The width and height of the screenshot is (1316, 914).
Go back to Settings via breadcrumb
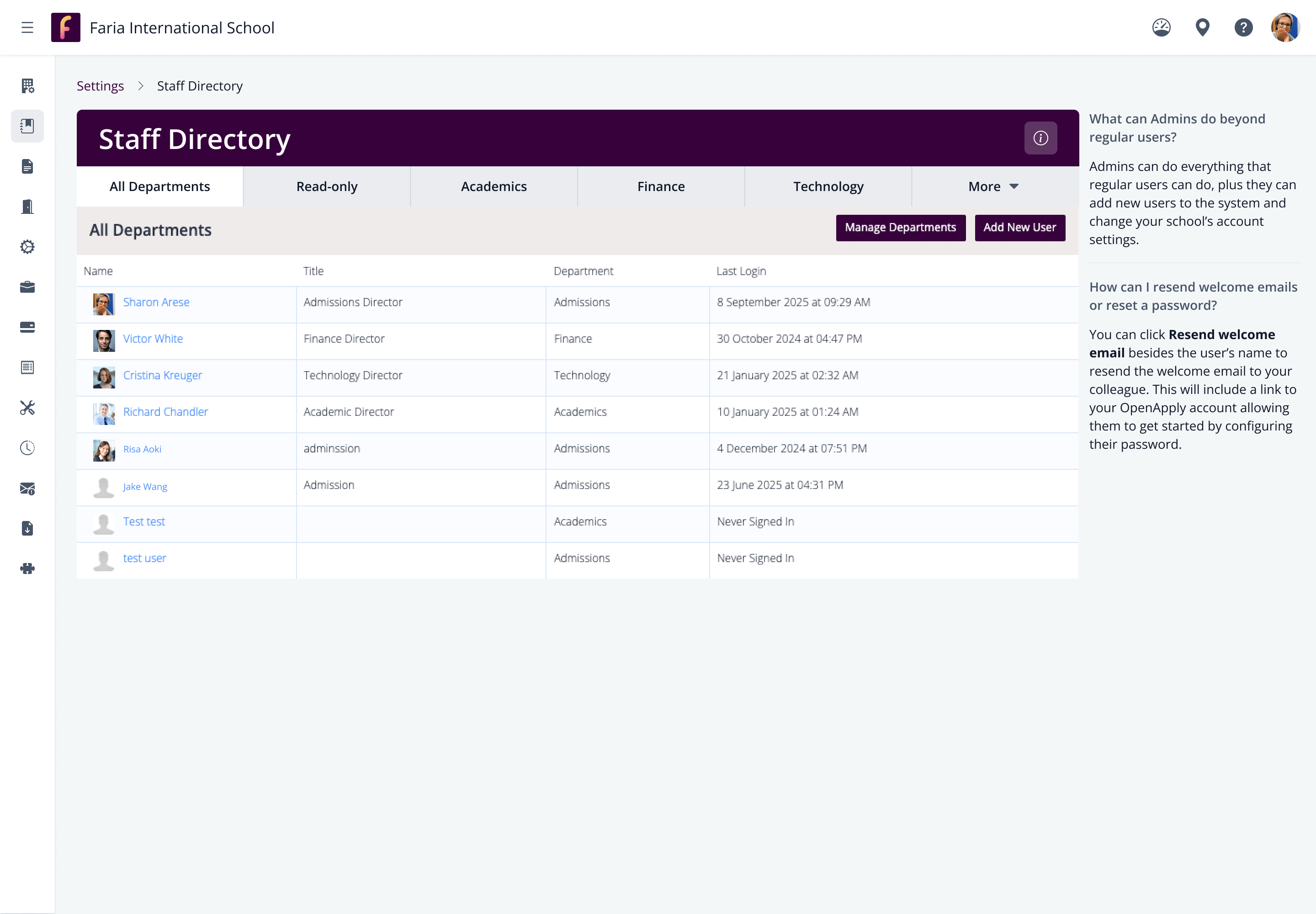tap(100, 86)
